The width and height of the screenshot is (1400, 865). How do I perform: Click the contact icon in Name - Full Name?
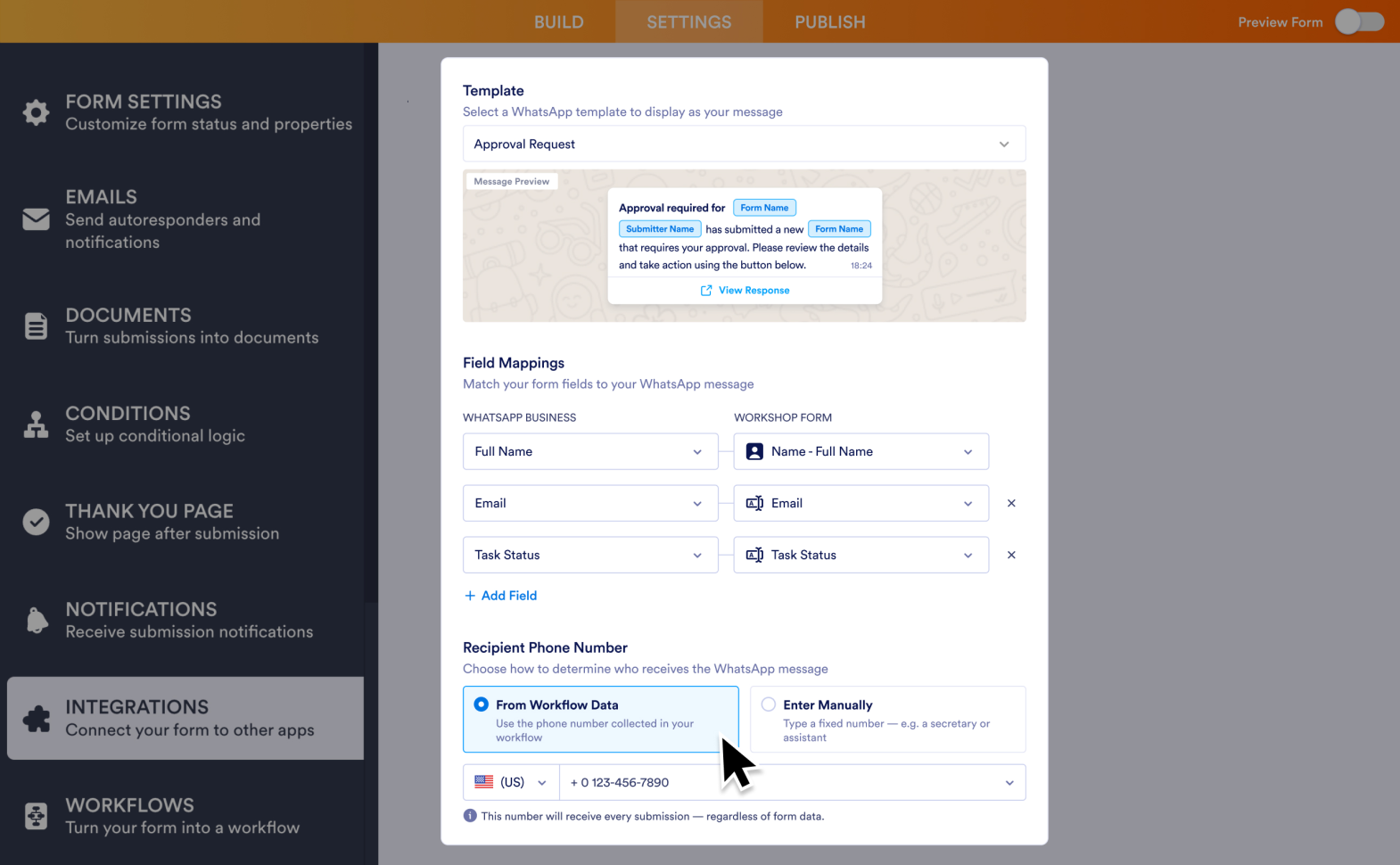[x=754, y=451]
